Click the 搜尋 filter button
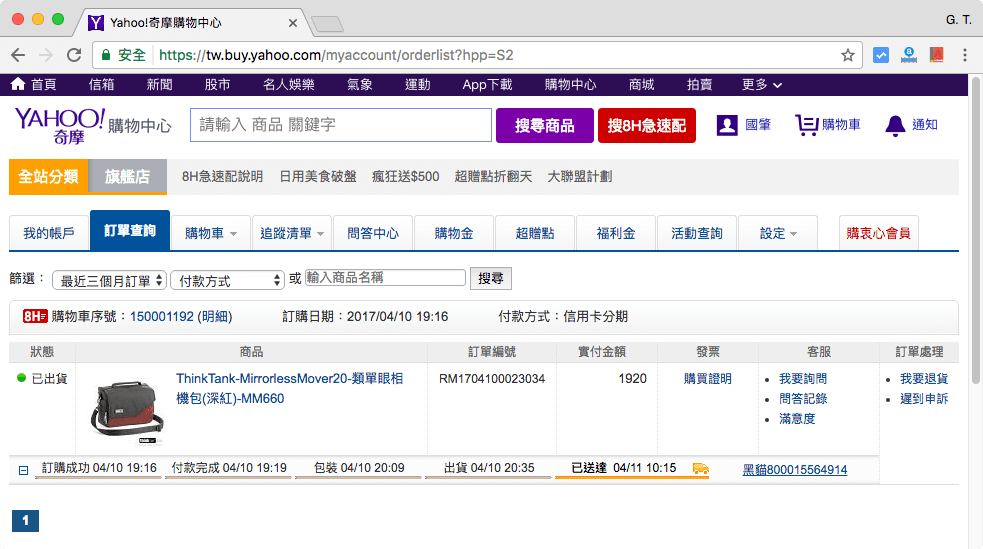The height and width of the screenshot is (549, 983). click(491, 278)
